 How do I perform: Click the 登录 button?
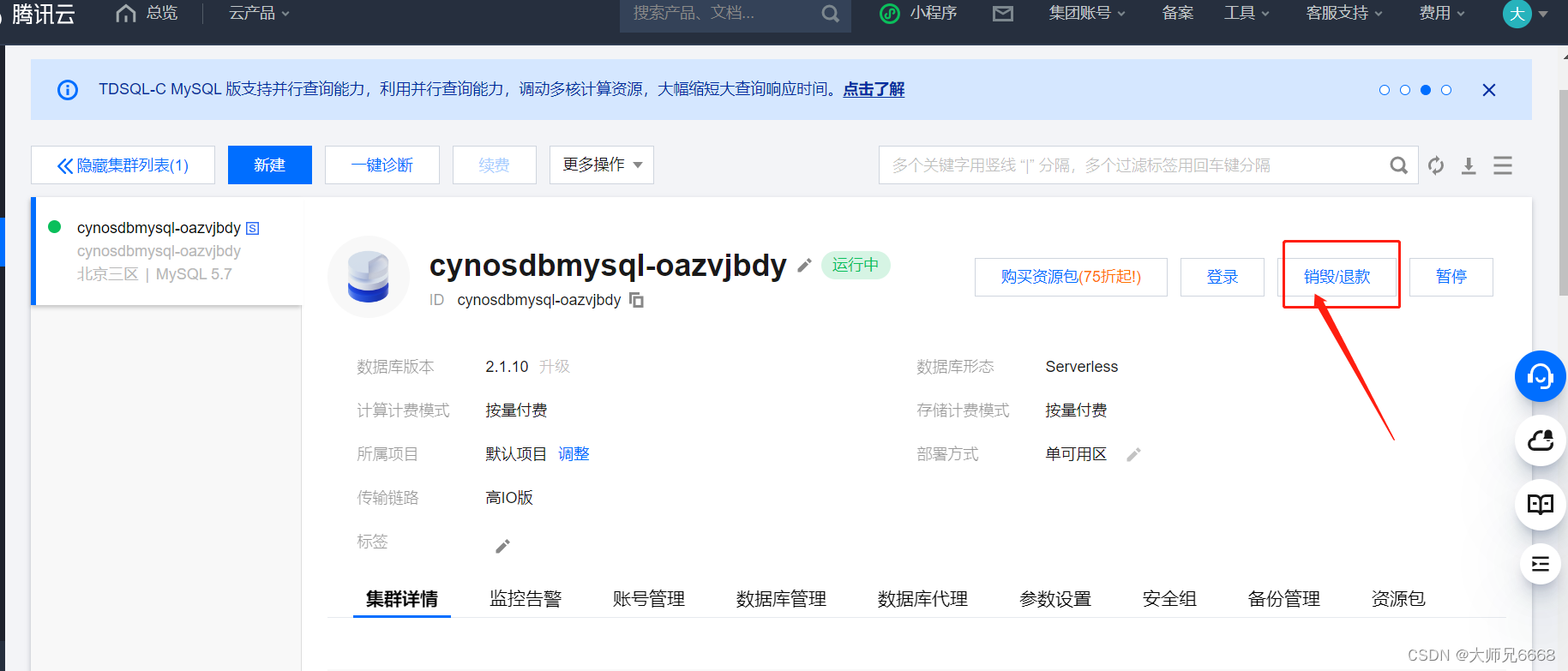pyautogui.click(x=1223, y=277)
